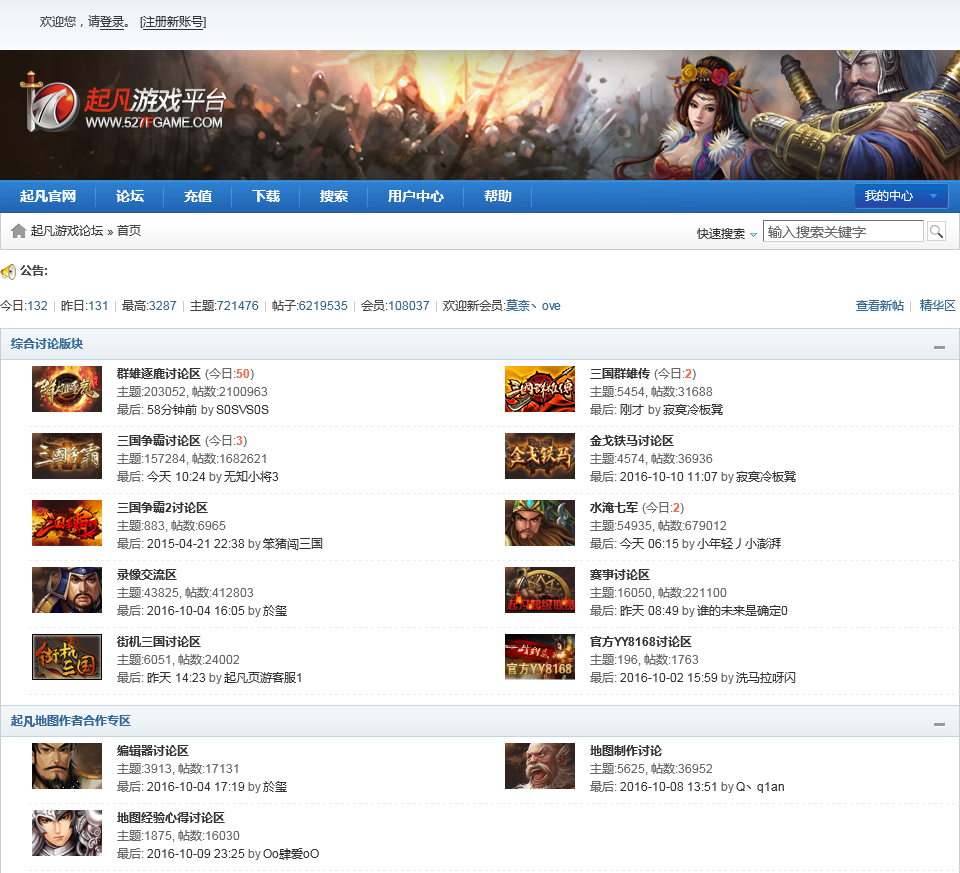This screenshot has width=960, height=873.
Task: Open 编辑器讨论区 forum icon
Action: [67, 766]
